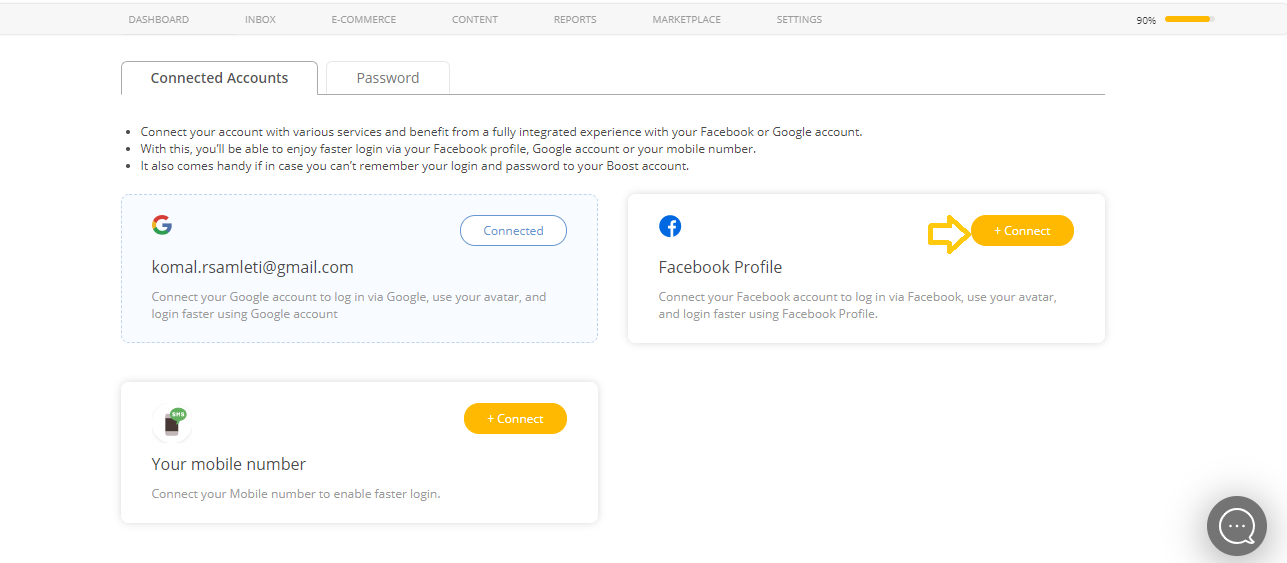
Task: Click the Google logo icon
Action: 162,225
